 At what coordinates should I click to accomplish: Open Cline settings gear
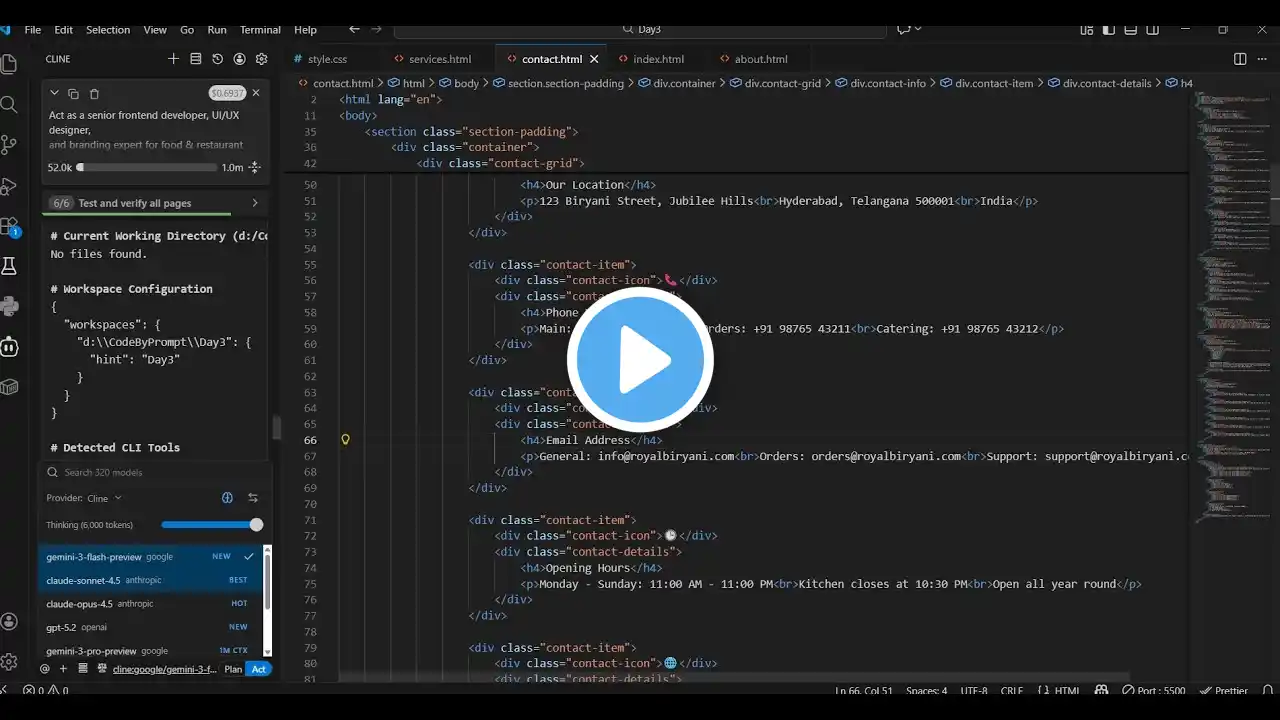click(x=261, y=59)
